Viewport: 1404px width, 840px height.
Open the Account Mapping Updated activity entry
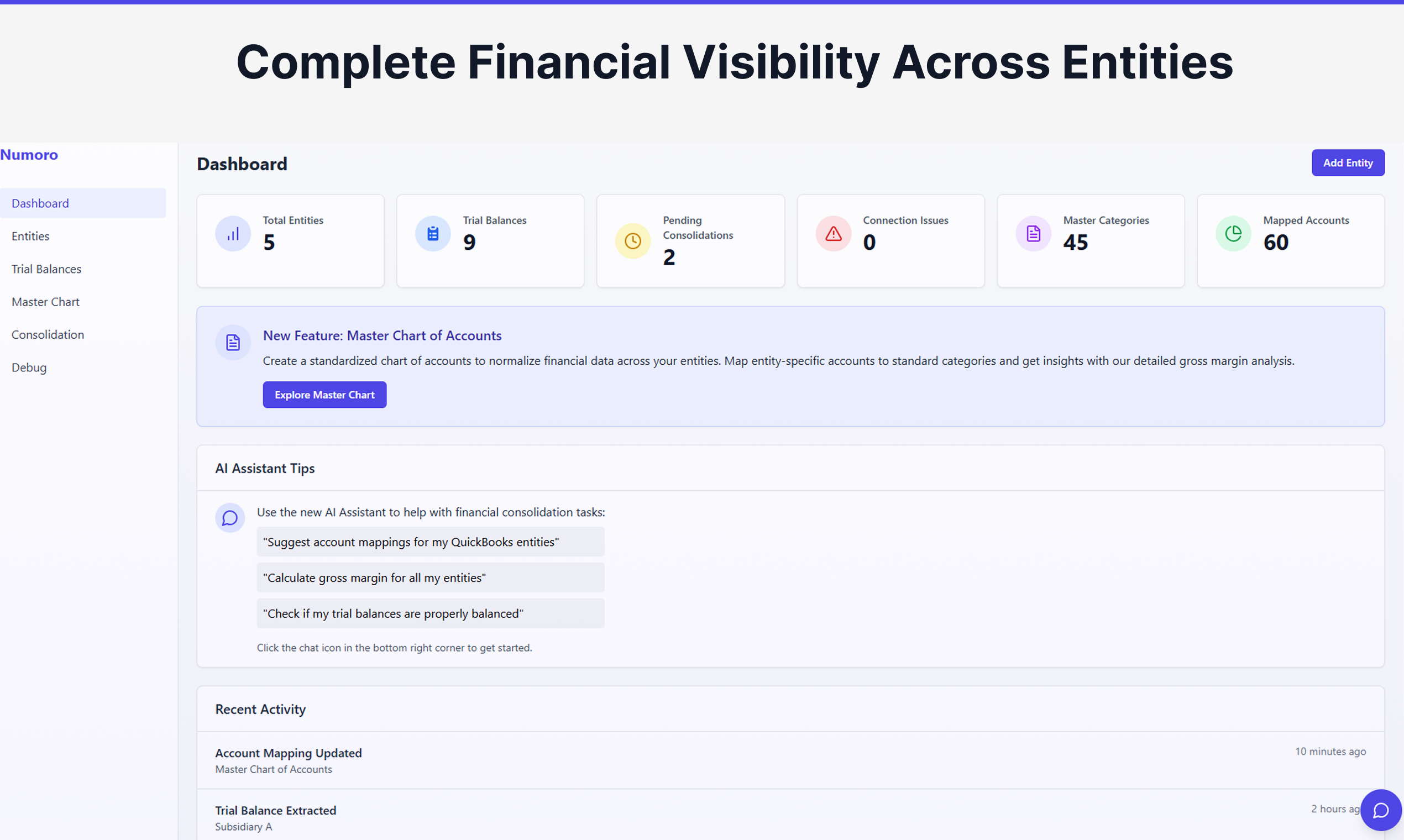[x=790, y=760]
